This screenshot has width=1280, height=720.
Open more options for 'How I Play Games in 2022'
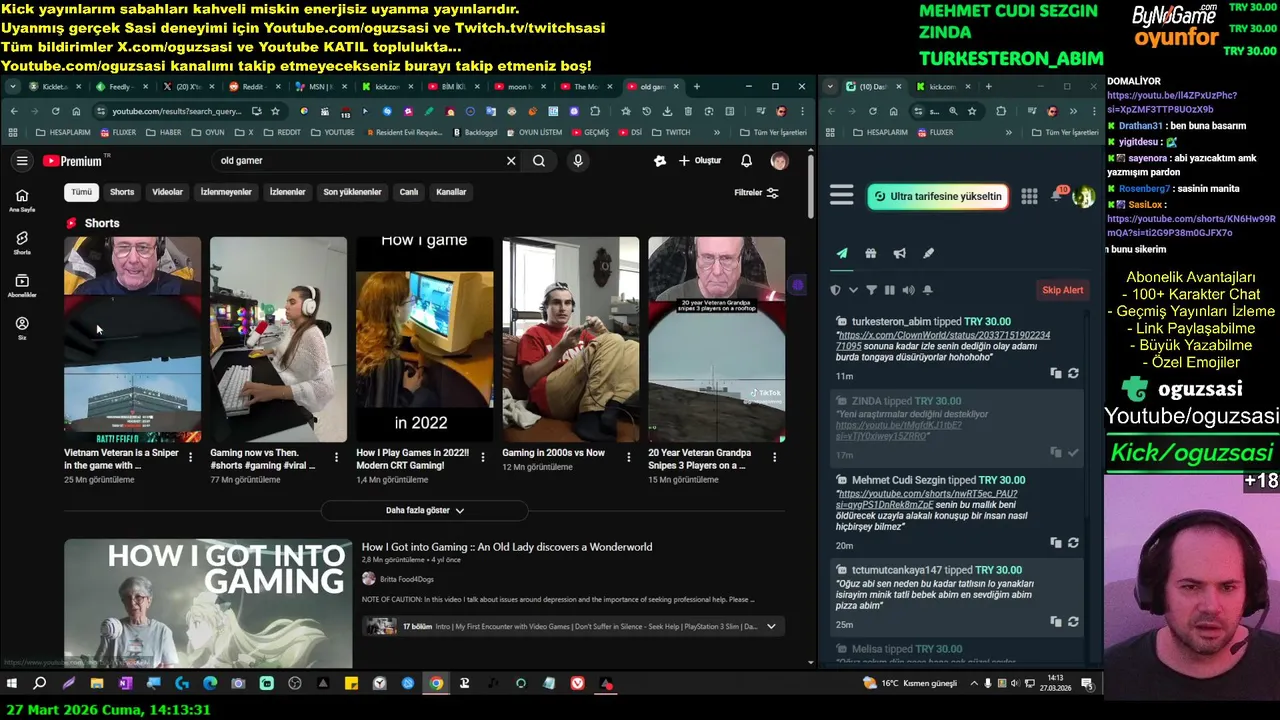[x=482, y=457]
